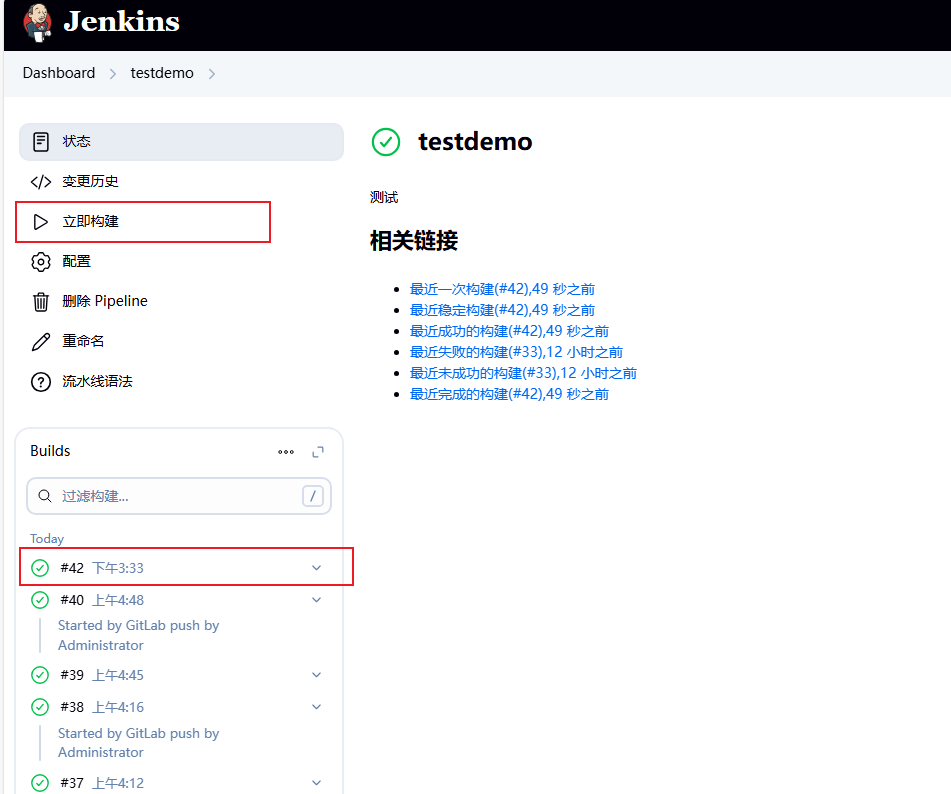
Task: Click the 测试 description text
Action: coord(384,197)
